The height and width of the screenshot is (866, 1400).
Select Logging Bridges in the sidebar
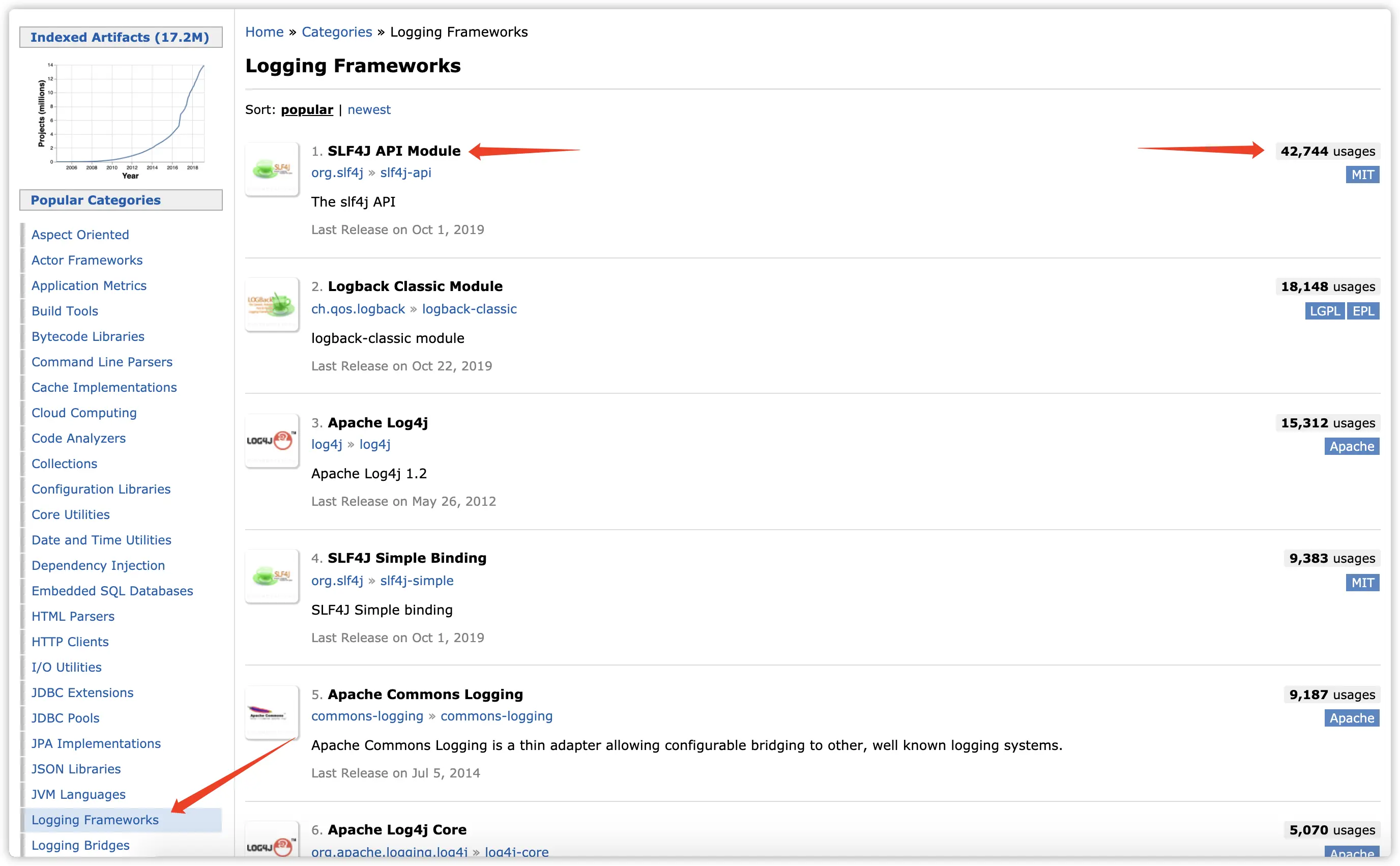(80, 845)
